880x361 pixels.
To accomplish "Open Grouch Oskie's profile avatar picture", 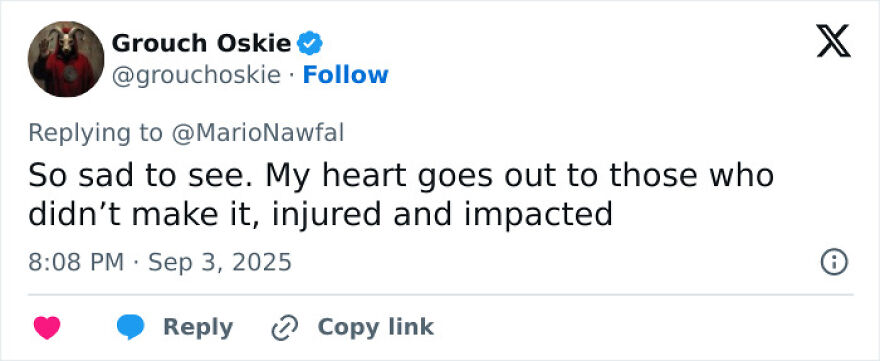I will coord(66,59).
